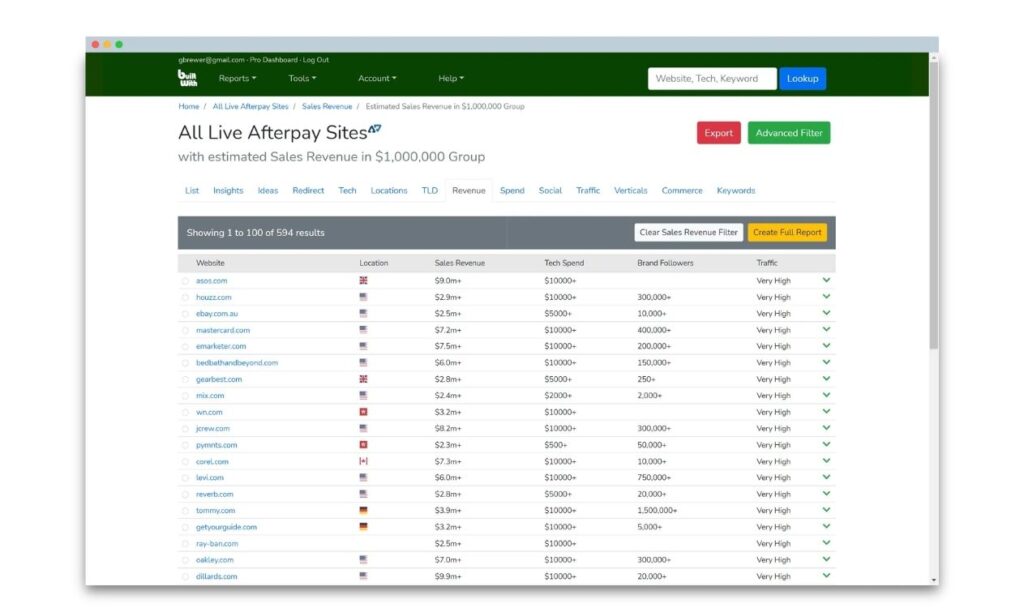
Task: Expand the ray-ban.com row chevron
Action: point(826,543)
